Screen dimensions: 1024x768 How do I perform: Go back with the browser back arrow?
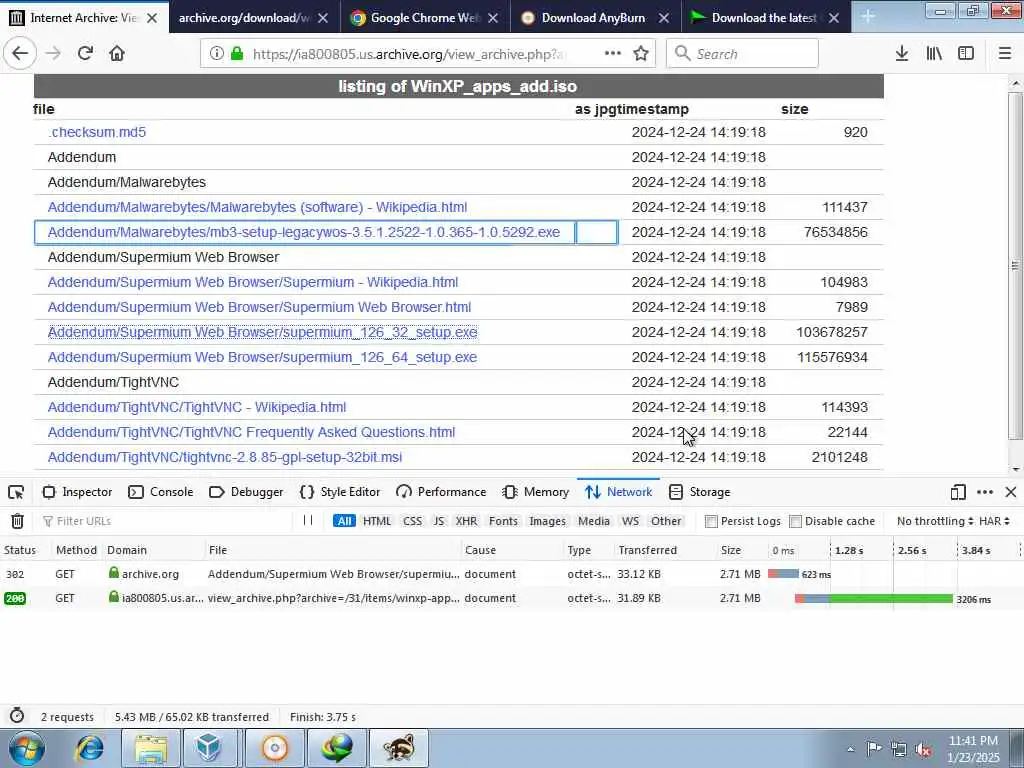click(20, 54)
